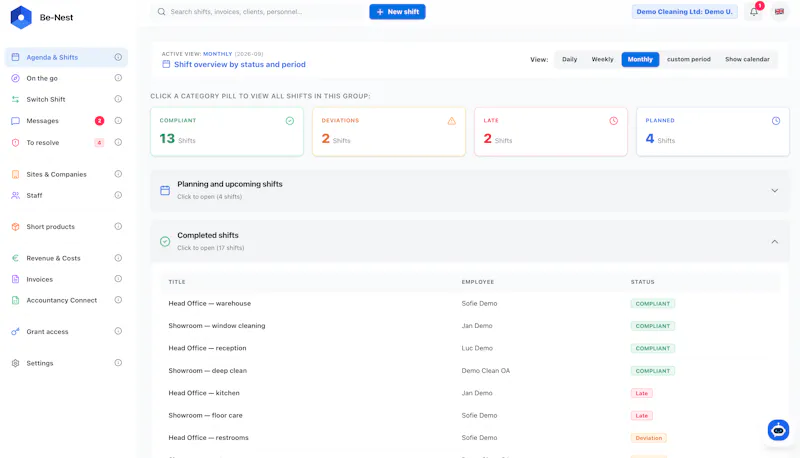Viewport: 800px width, 458px height.
Task: Click the info icon next to To resolve
Action: tap(118, 142)
